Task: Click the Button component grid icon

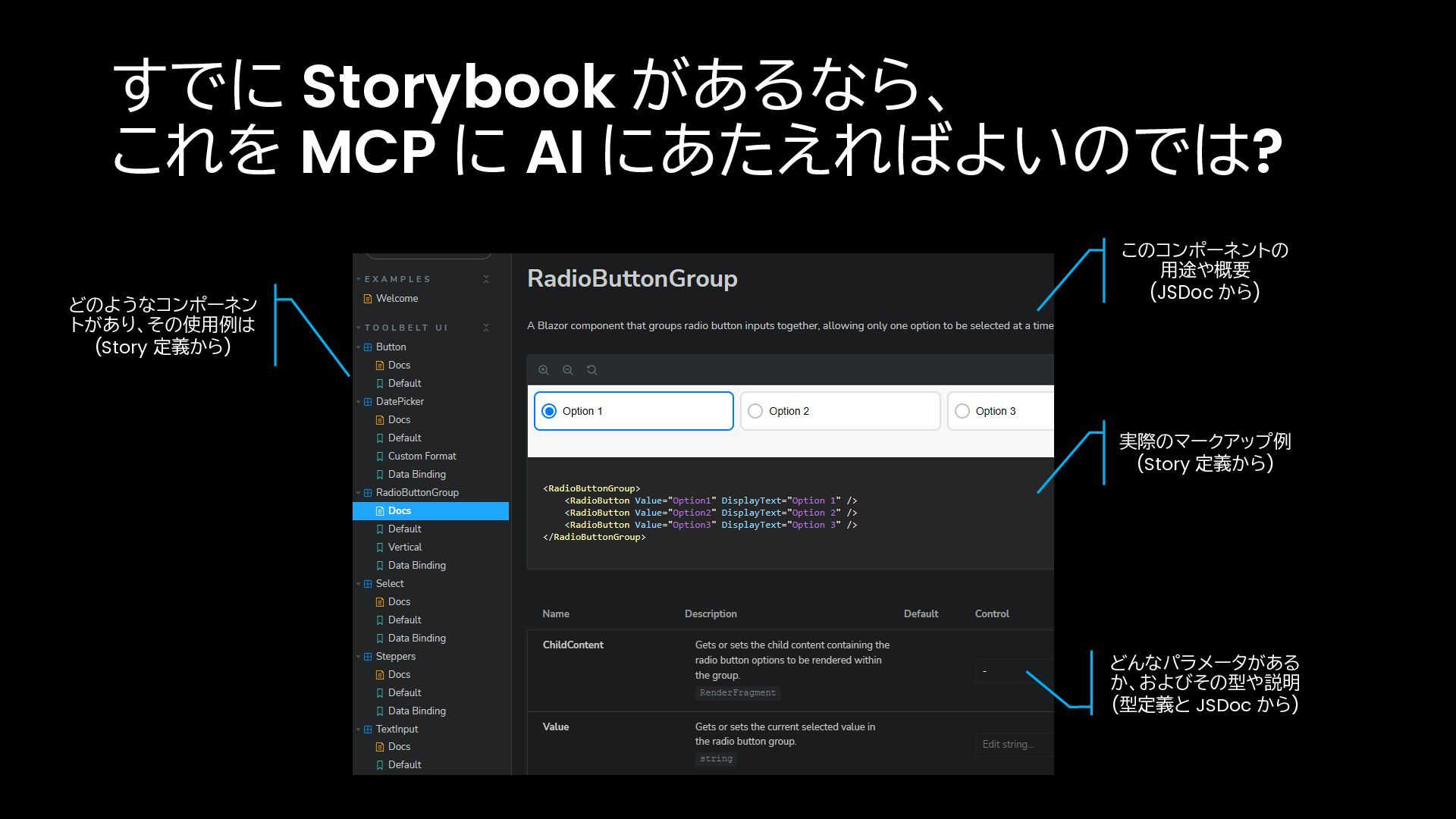Action: coord(368,347)
